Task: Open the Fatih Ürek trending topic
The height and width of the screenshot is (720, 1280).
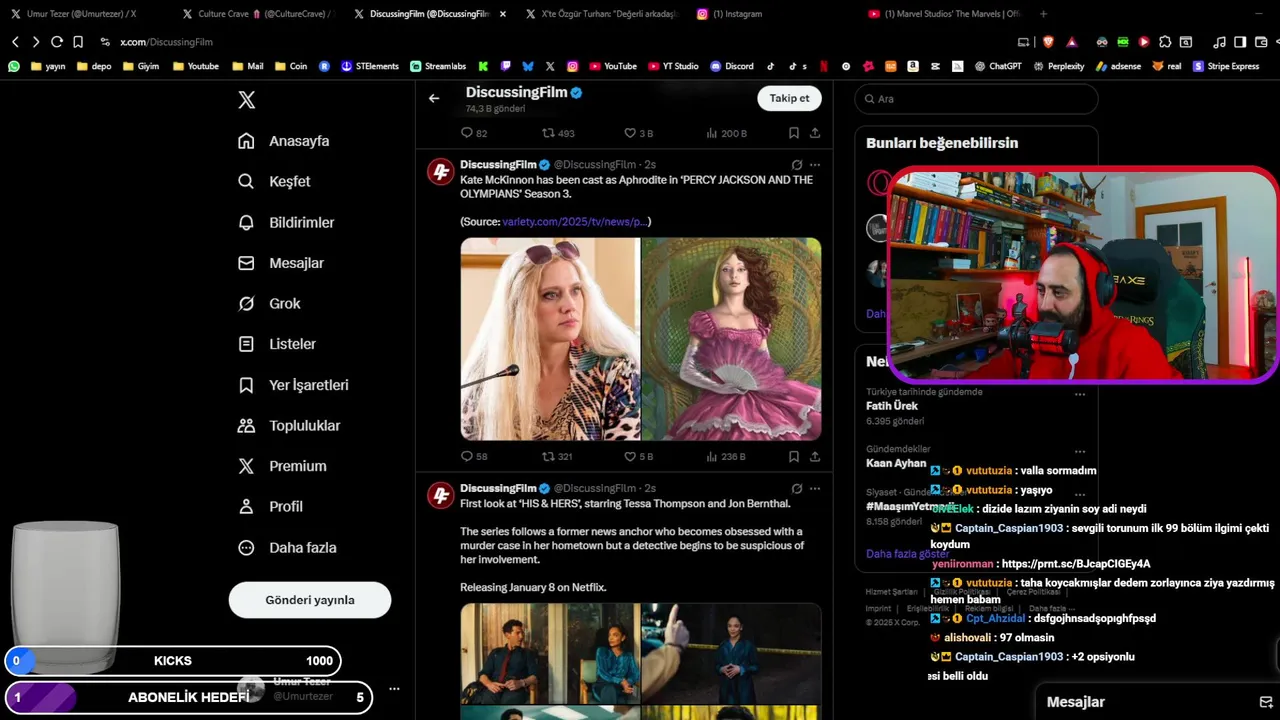Action: coord(892,406)
